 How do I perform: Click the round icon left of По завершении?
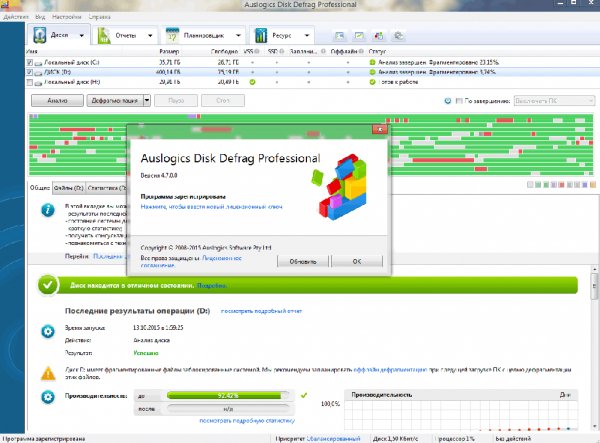click(448, 101)
